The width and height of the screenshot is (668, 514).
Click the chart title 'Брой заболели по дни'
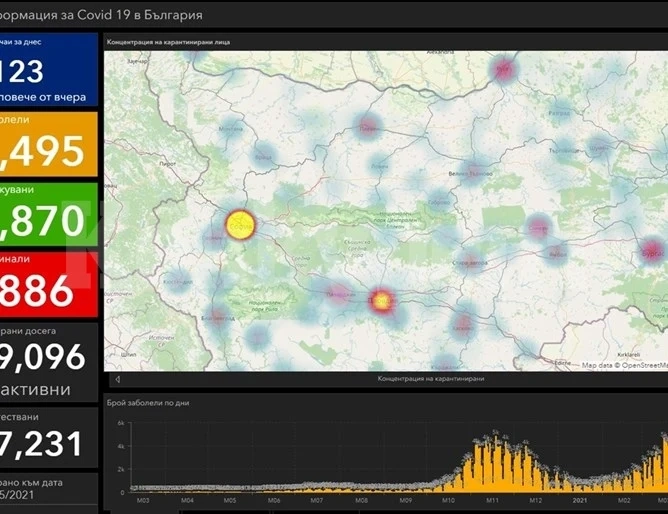[x=148, y=403]
